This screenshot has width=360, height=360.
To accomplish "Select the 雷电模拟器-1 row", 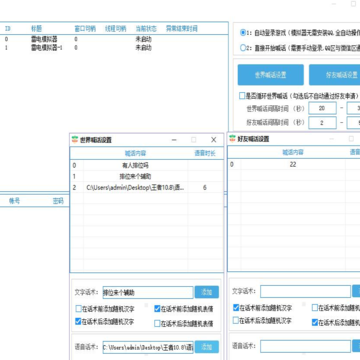I will [113, 48].
